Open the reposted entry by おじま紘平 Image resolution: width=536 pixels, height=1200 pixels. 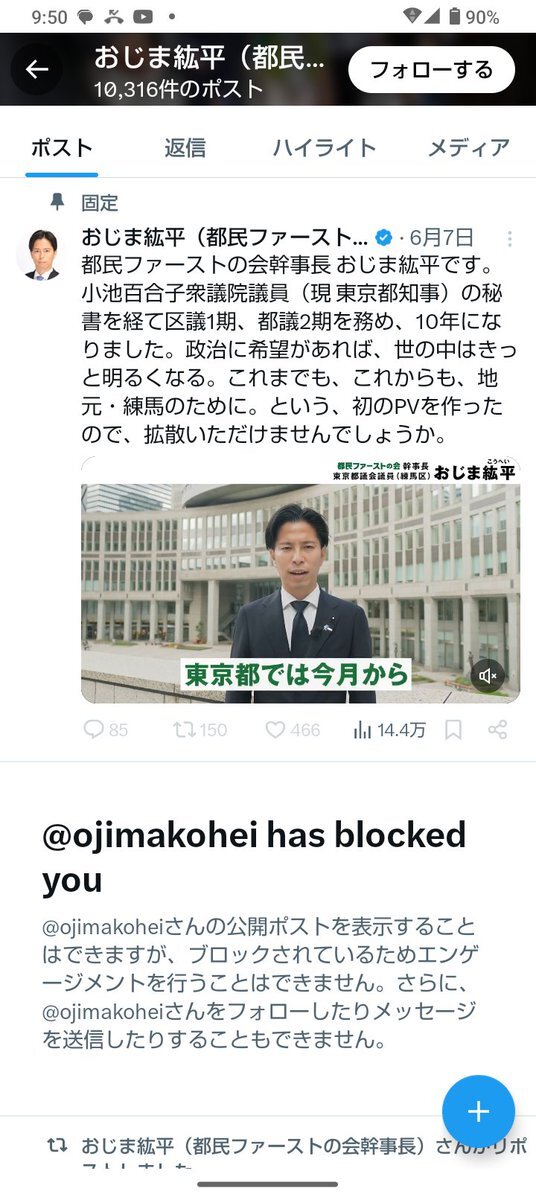tap(288, 1152)
